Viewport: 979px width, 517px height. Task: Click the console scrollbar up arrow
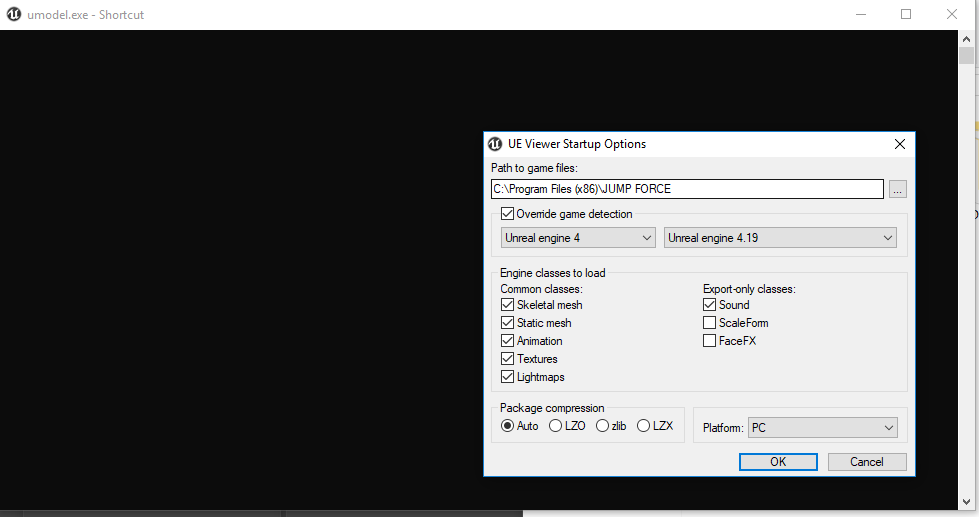tap(966, 39)
